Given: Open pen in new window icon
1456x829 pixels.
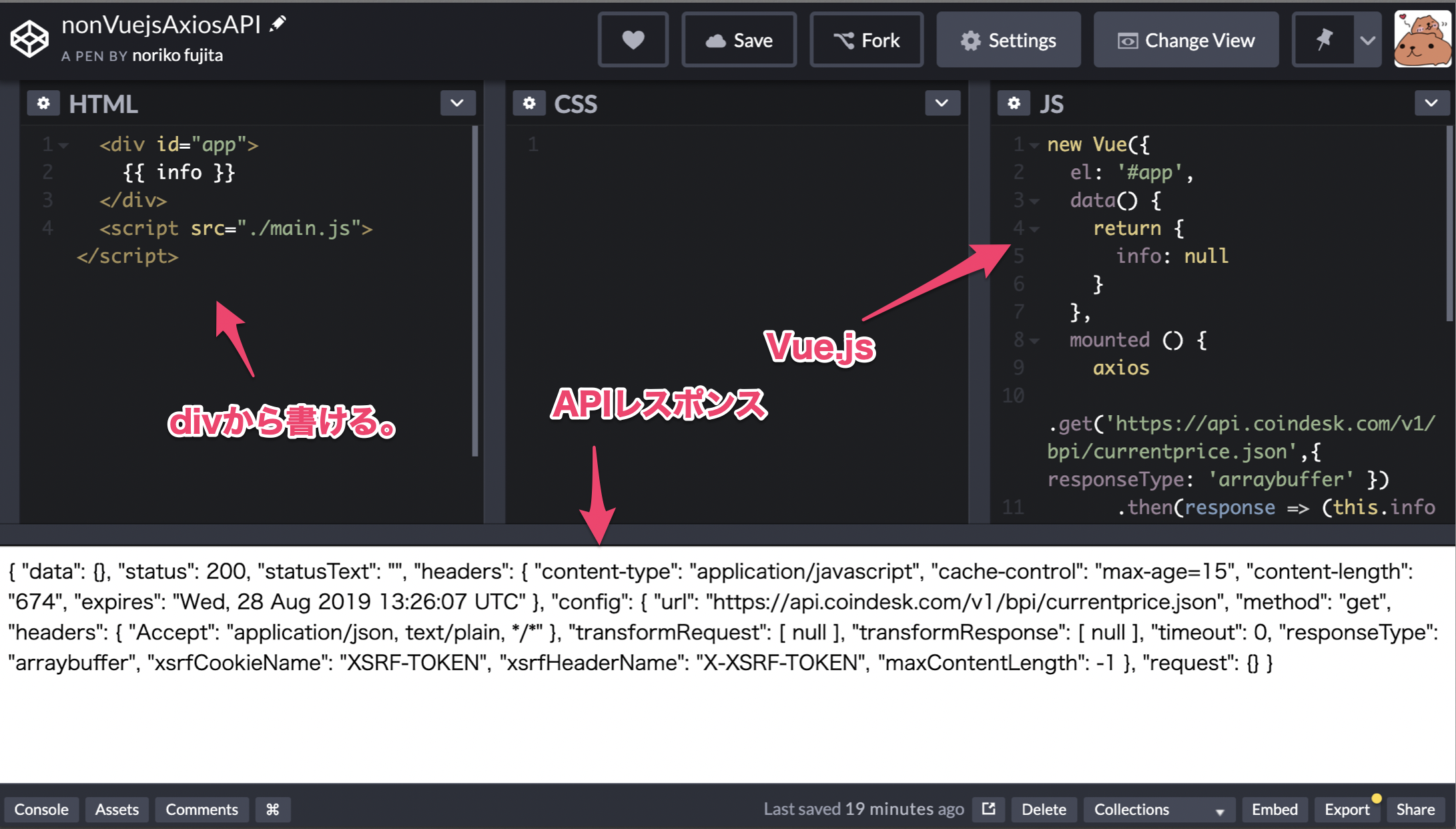Looking at the screenshot, I should (x=988, y=809).
